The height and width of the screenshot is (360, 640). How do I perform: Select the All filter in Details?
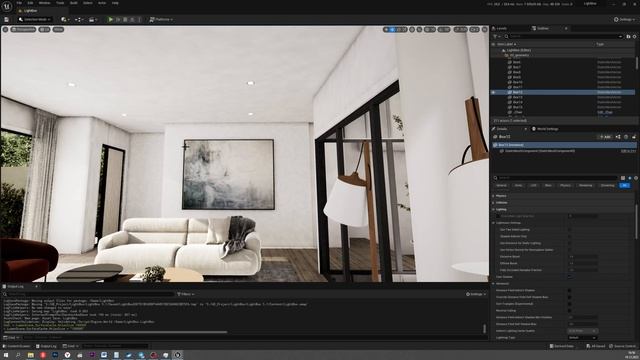pos(624,185)
